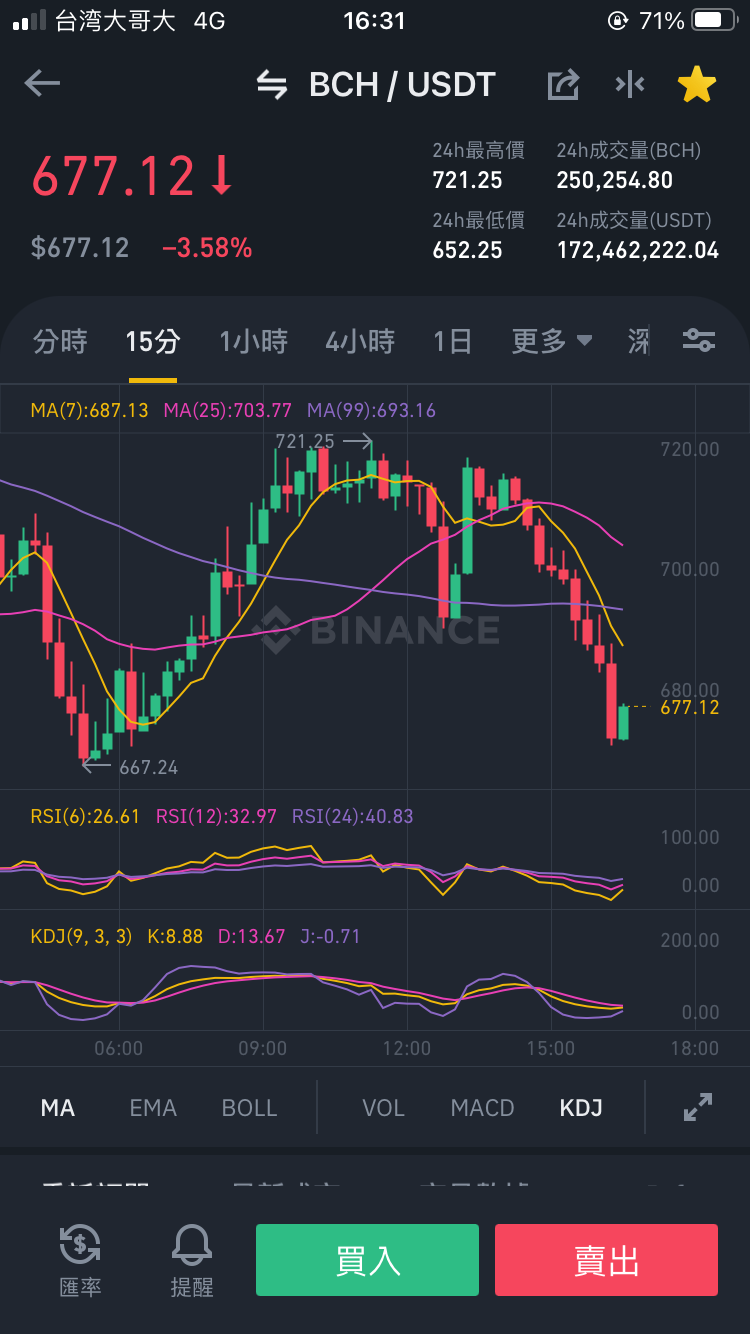
Task: Select the 4小時 interval tab
Action: (x=360, y=342)
